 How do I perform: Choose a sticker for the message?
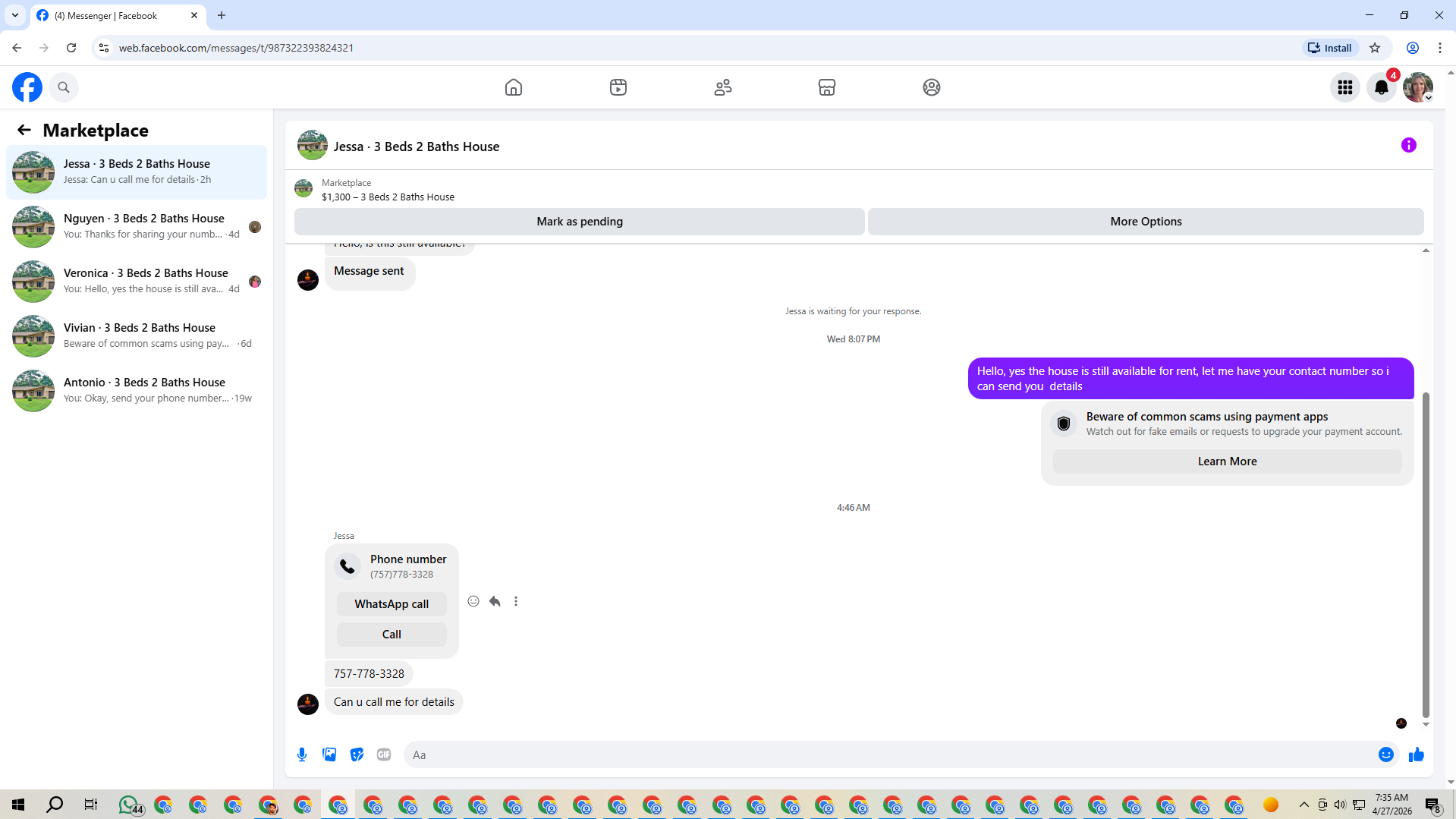point(357,754)
